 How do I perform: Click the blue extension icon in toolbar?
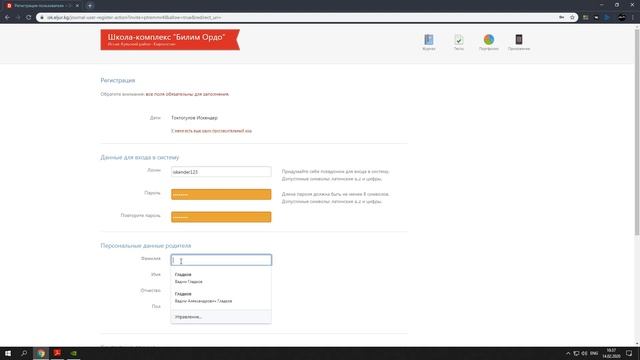coord(607,18)
